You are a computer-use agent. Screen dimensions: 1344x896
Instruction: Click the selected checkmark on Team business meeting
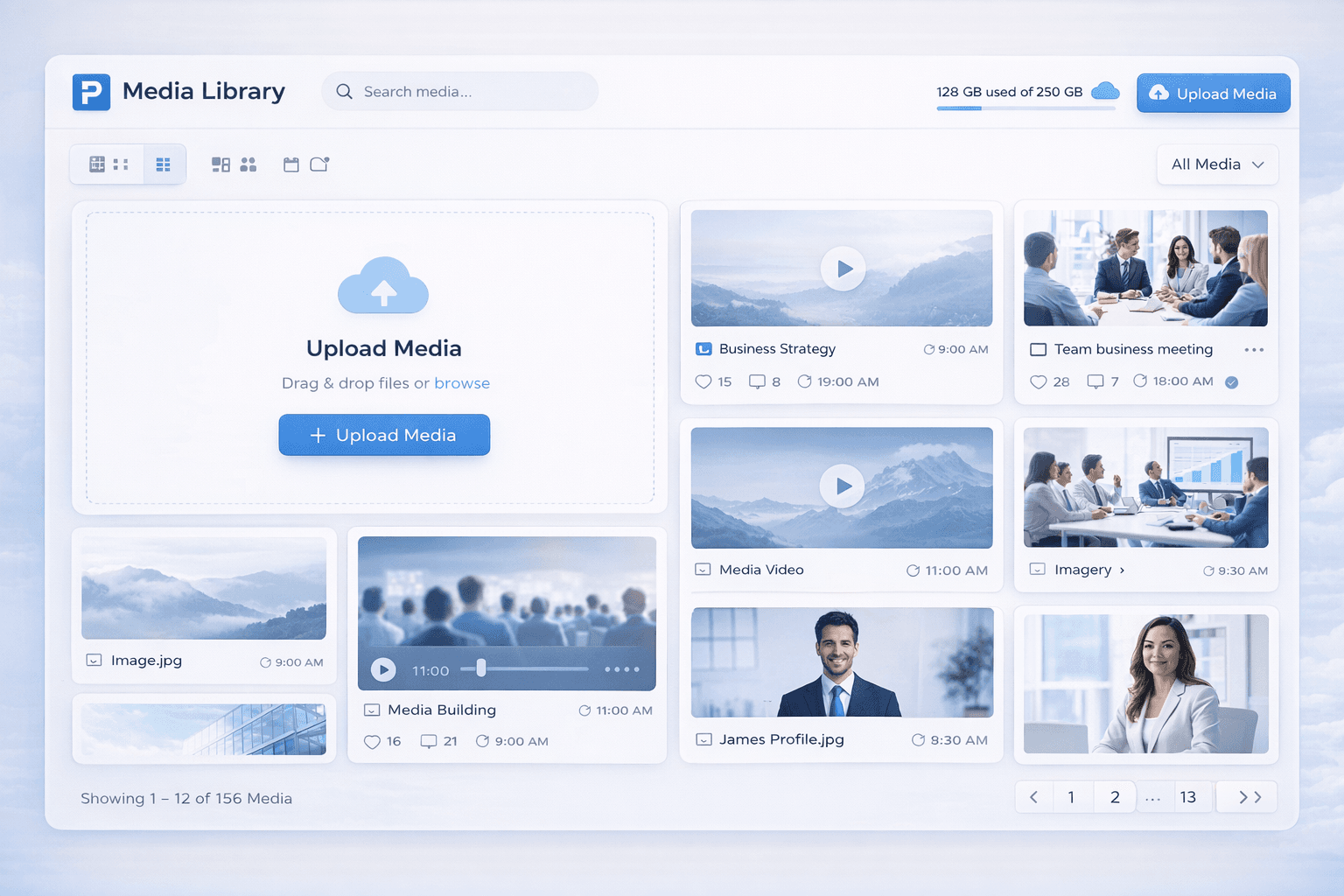coord(1231,382)
